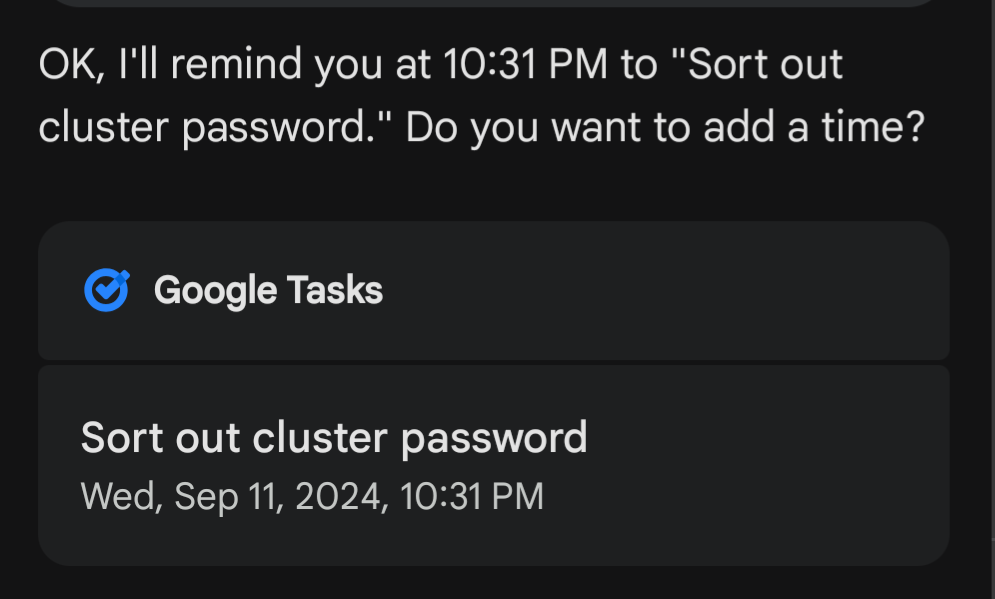Click the 10:31 PM time in the reply

(525, 64)
